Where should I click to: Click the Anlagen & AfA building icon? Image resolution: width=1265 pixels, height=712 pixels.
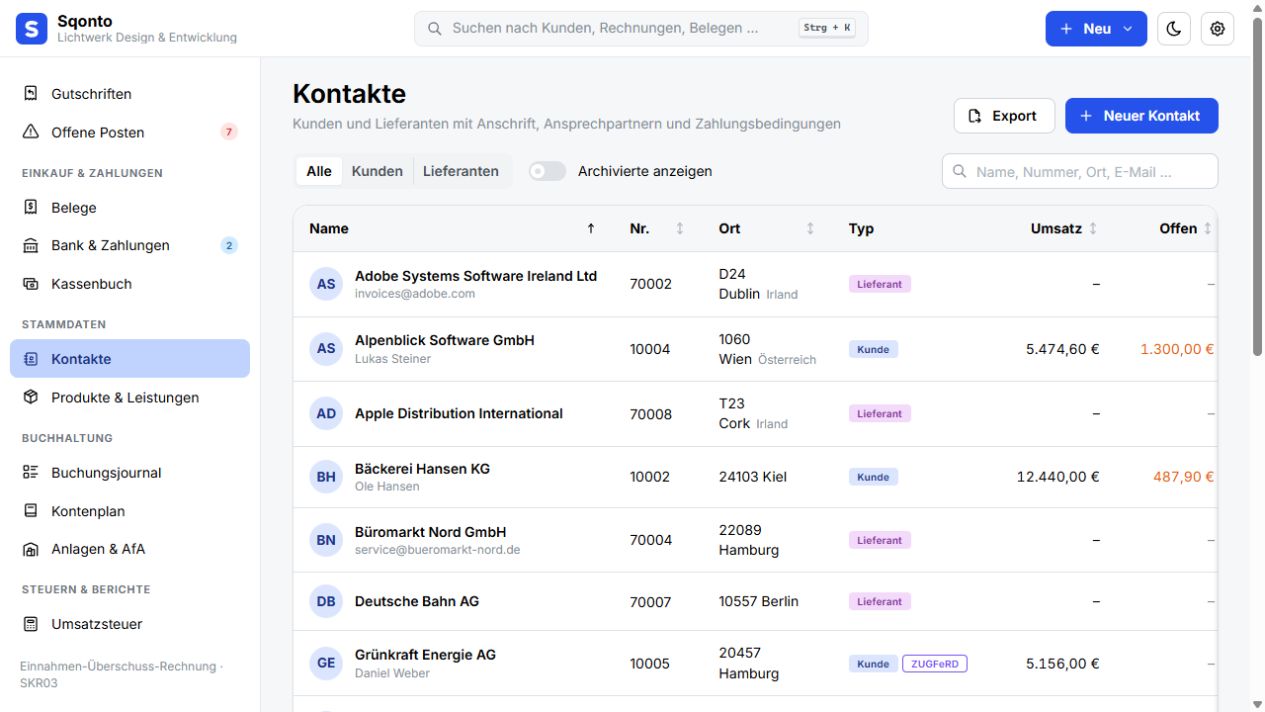[x=31, y=548]
